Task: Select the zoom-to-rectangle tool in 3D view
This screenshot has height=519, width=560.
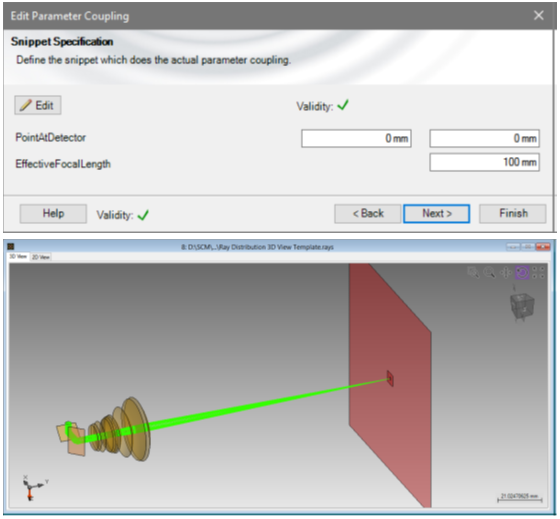Action: [473, 273]
